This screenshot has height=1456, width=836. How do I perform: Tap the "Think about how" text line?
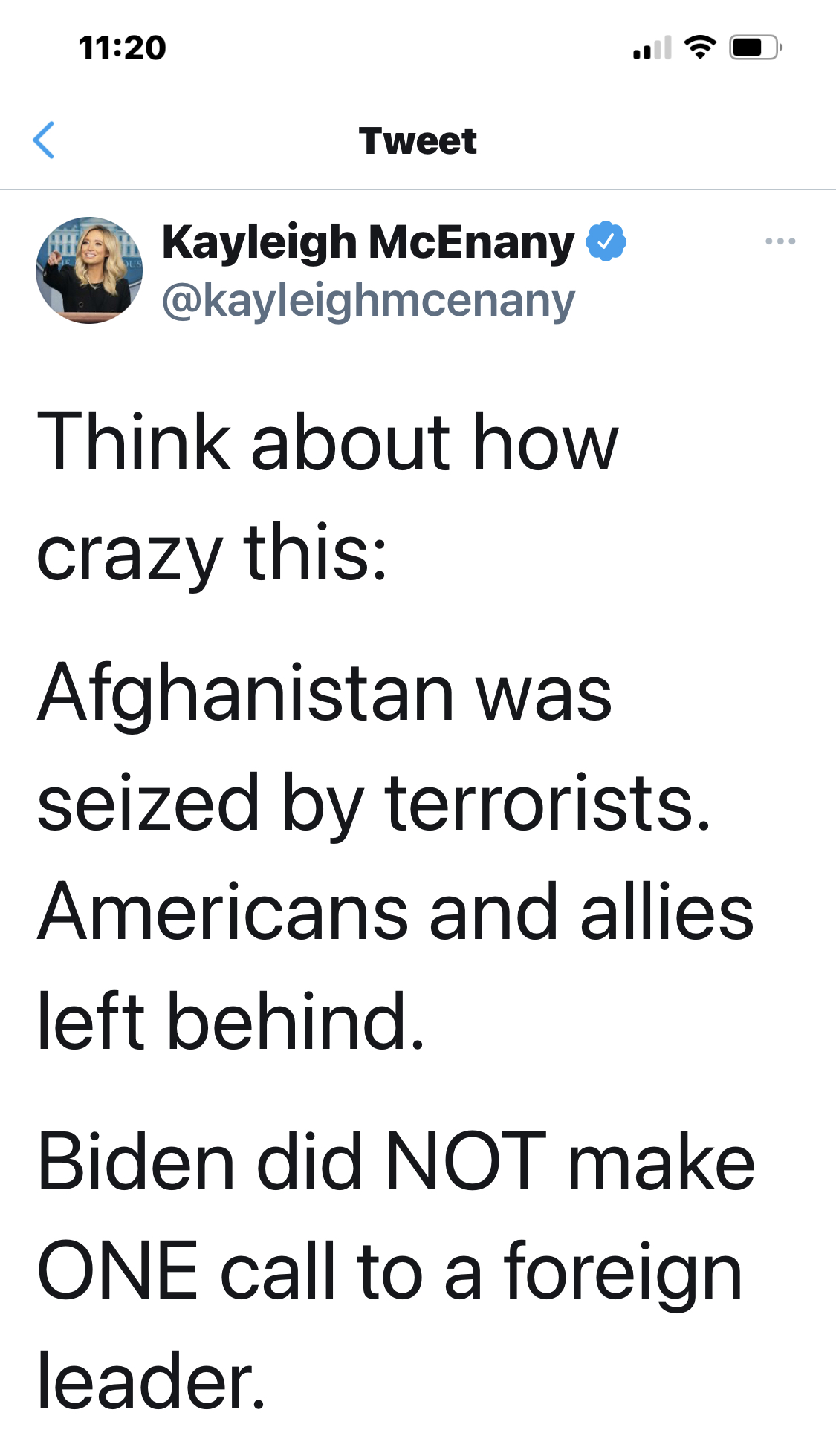(327, 443)
